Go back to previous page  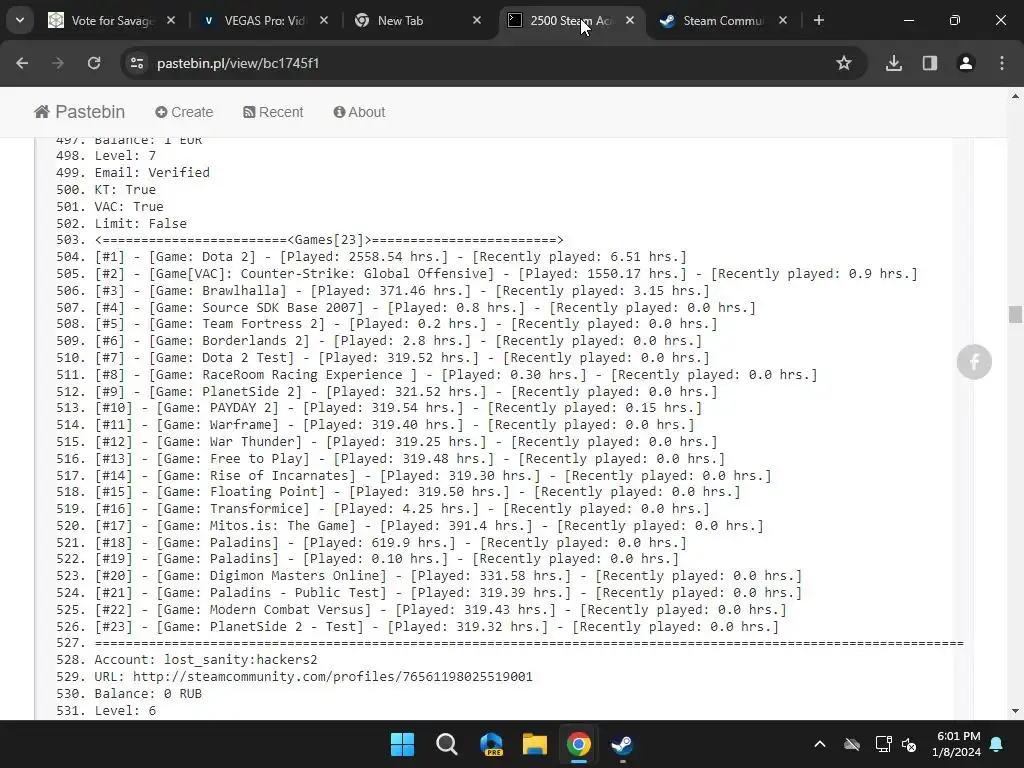[22, 63]
